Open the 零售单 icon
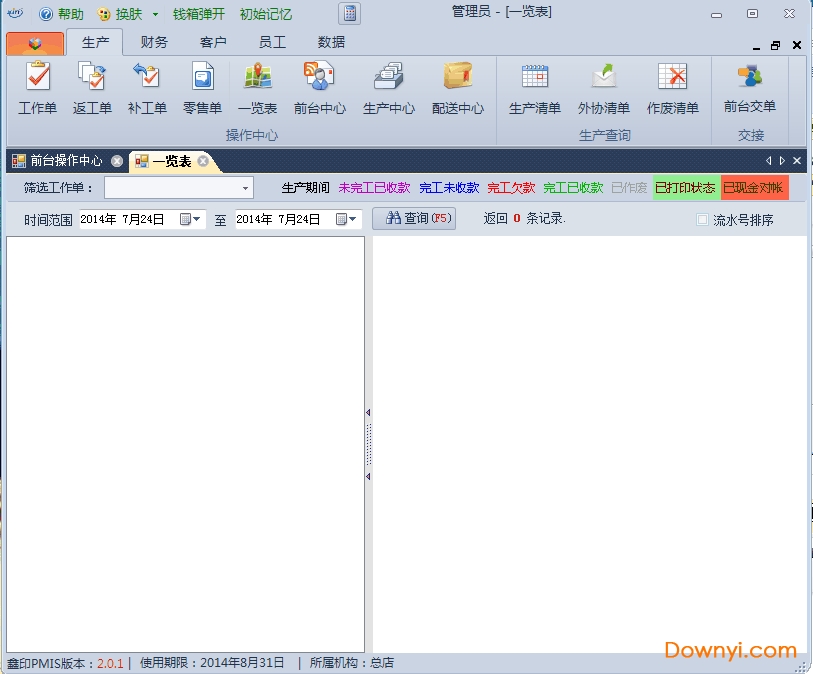 click(x=202, y=85)
